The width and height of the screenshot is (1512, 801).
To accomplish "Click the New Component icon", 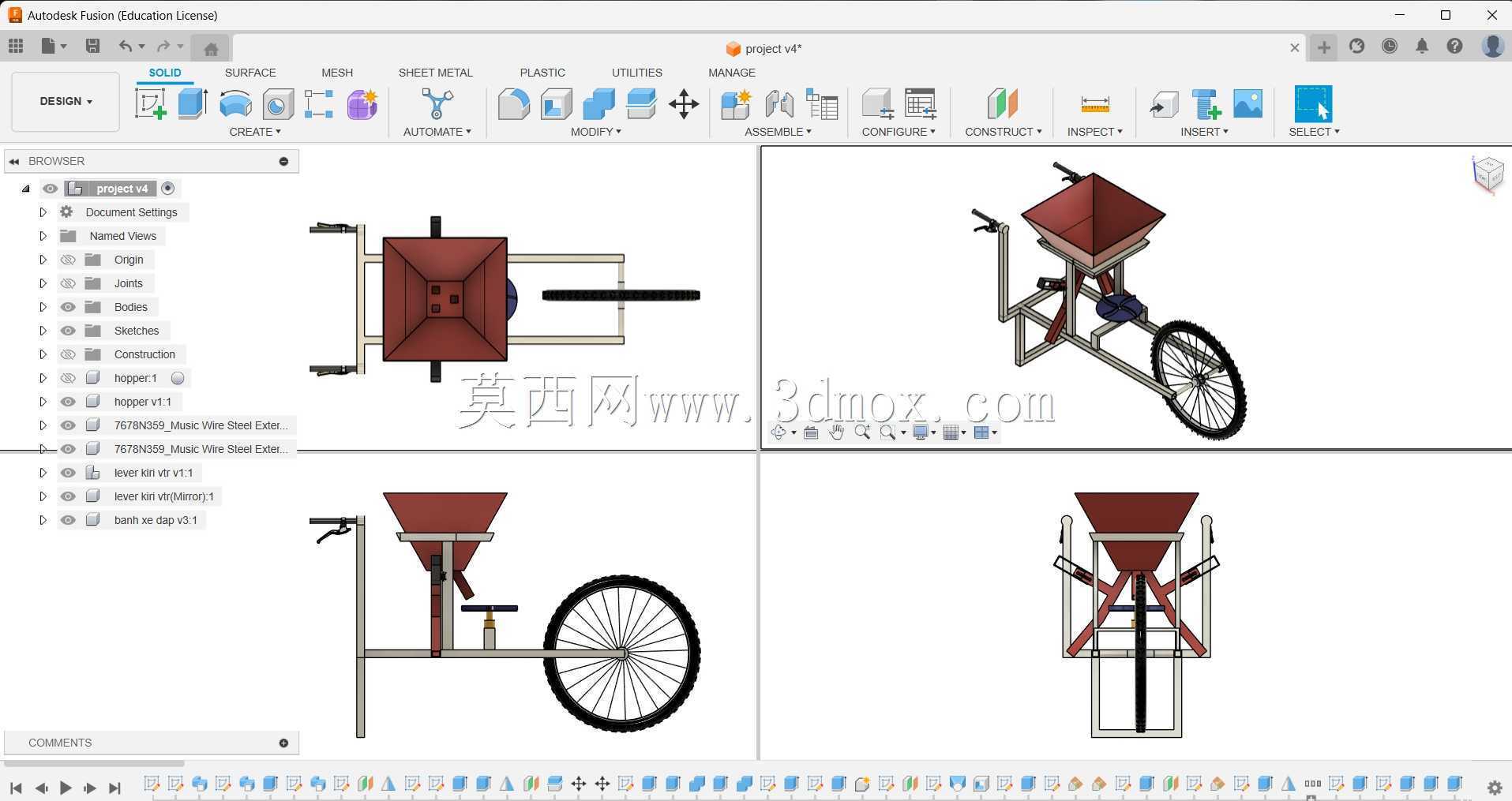I will point(736,103).
